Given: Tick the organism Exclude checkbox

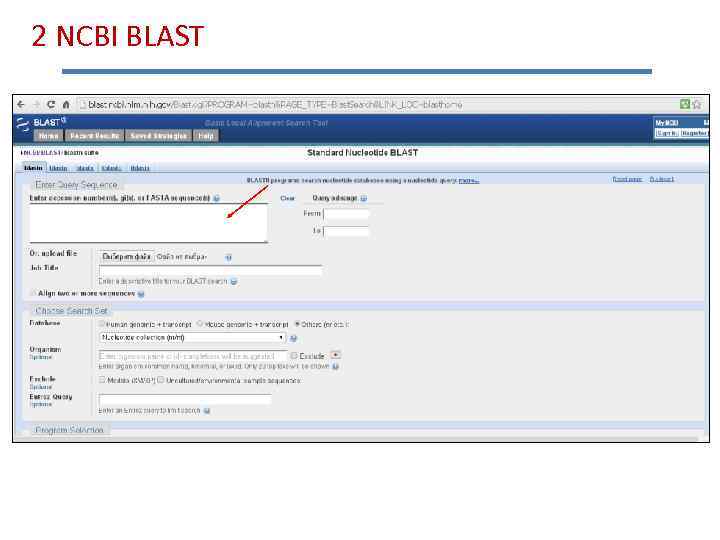Looking at the screenshot, I should click(294, 355).
